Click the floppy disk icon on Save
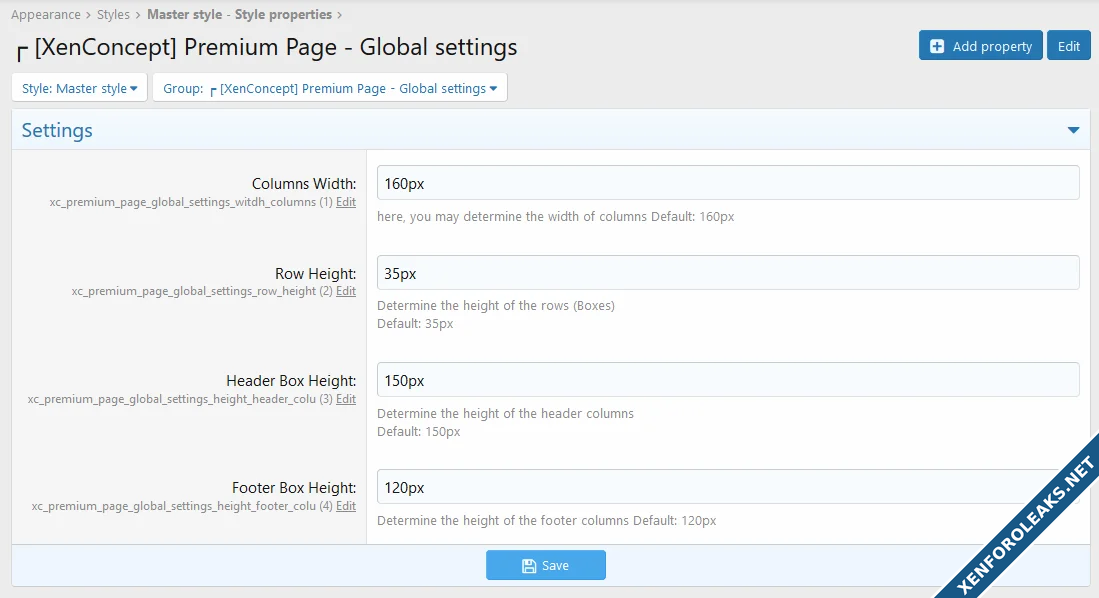 pos(529,566)
